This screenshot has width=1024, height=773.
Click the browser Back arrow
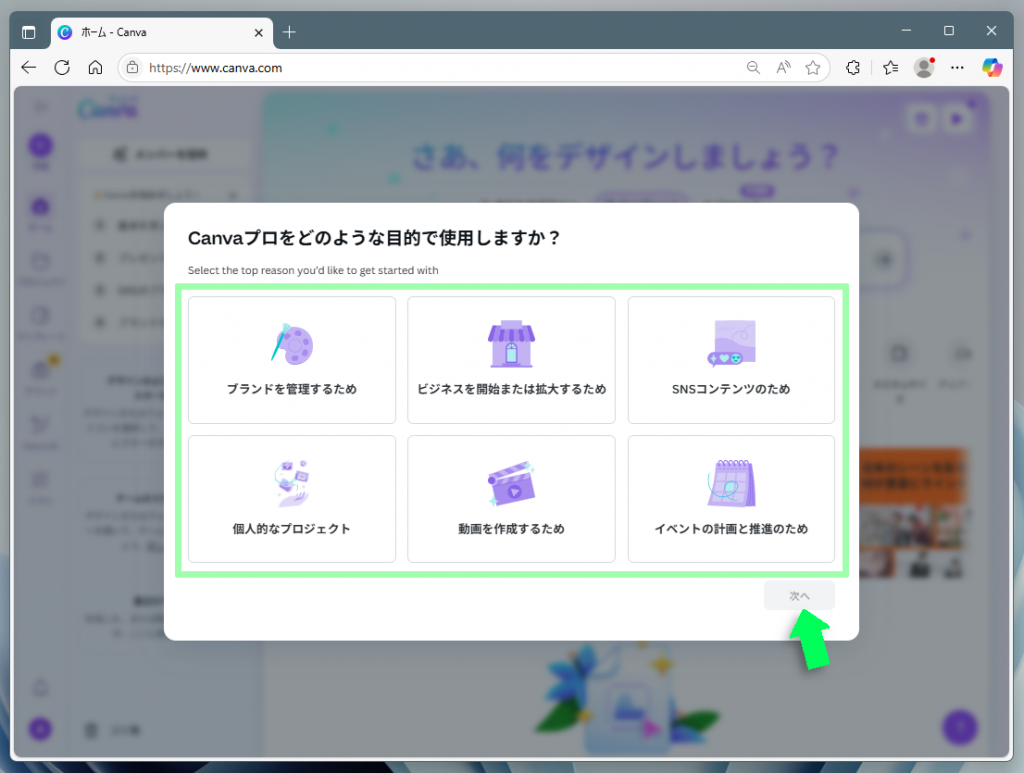tap(28, 67)
